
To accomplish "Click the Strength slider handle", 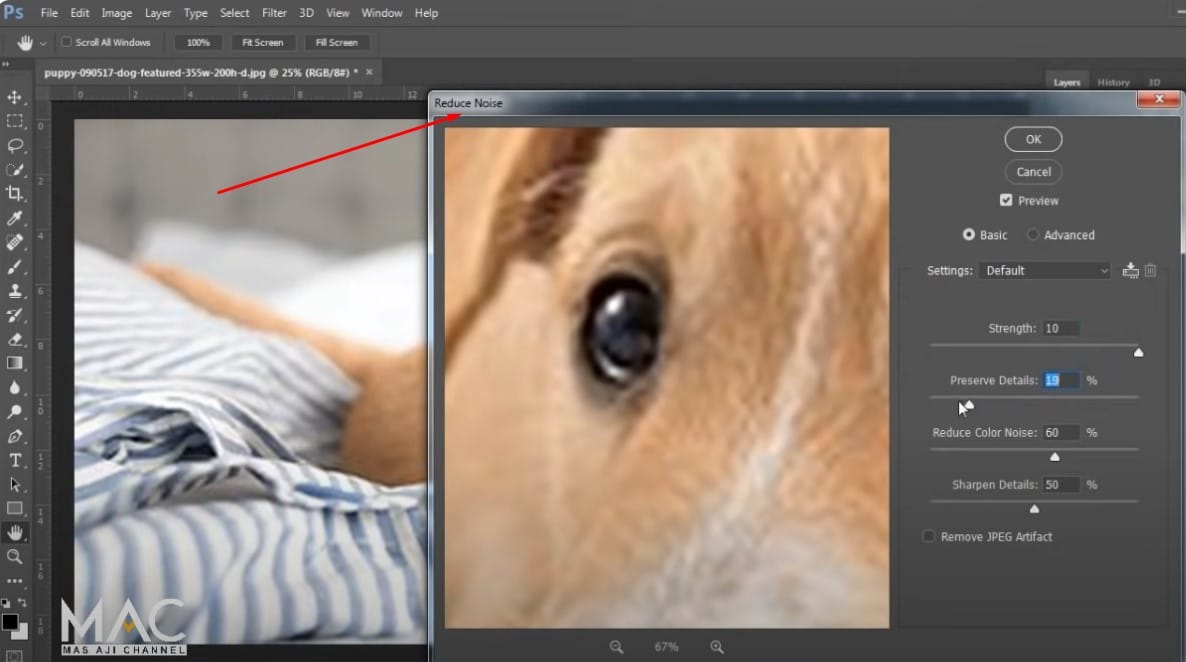I will click(x=1138, y=353).
